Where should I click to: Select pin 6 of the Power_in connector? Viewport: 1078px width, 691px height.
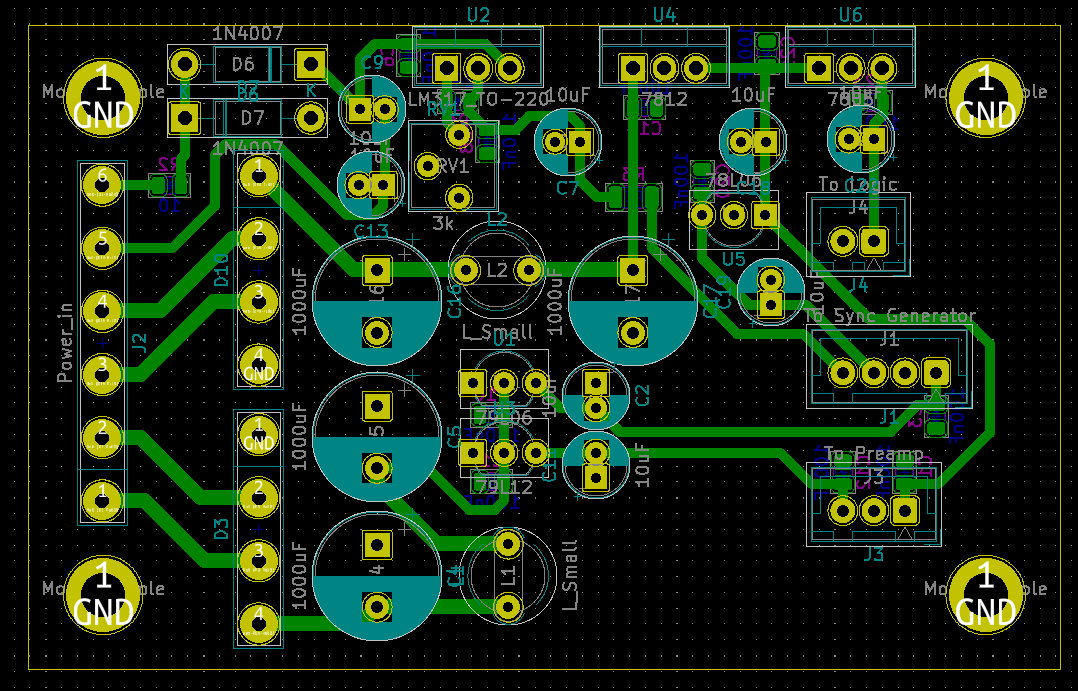tap(101, 181)
